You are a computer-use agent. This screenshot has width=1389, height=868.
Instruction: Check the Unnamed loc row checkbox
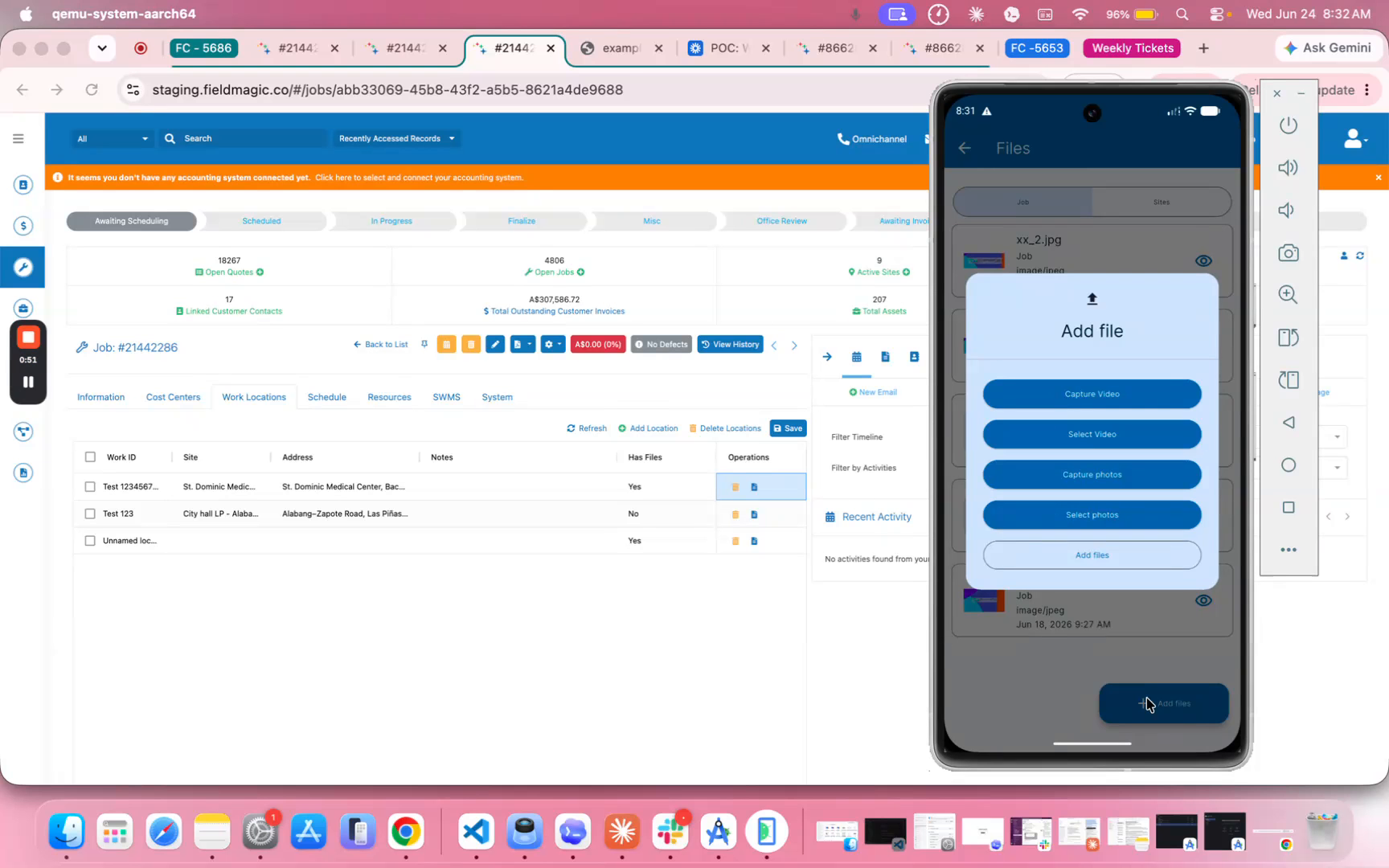tap(90, 541)
